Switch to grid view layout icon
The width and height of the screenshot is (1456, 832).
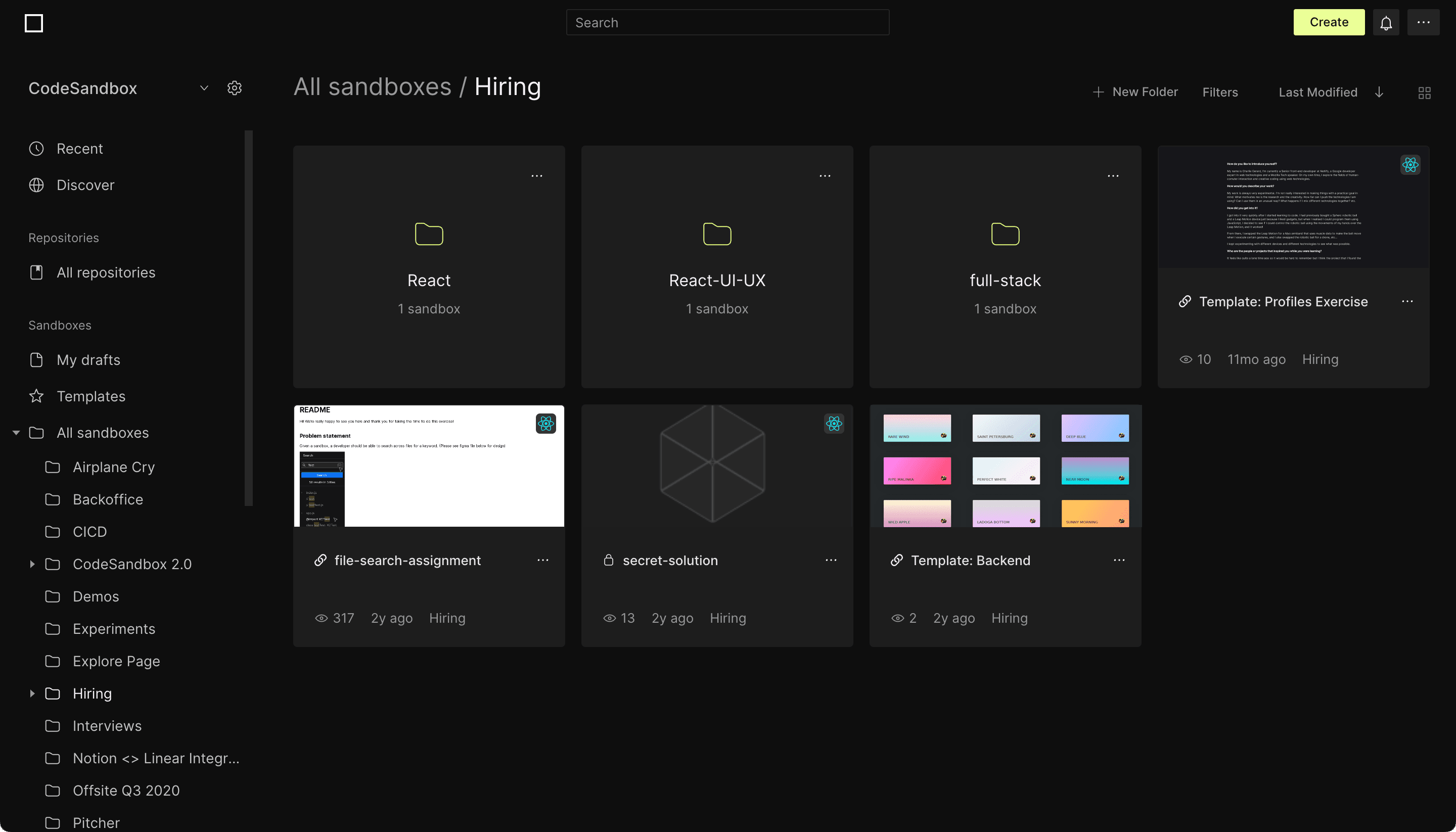1424,93
